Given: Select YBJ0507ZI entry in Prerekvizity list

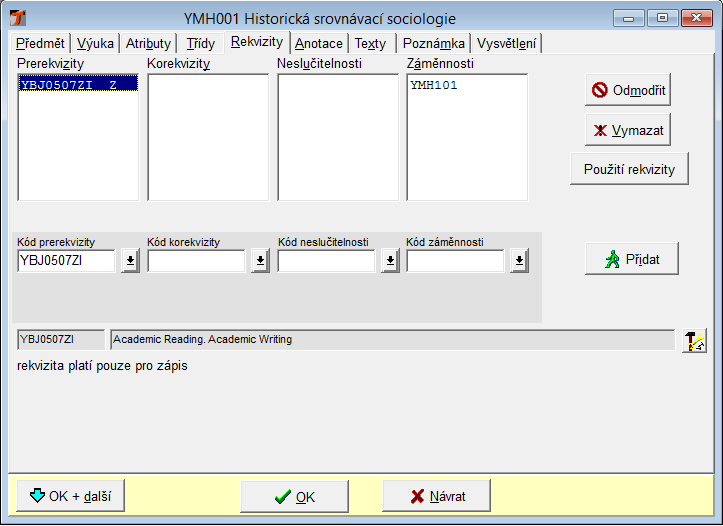Looking at the screenshot, I should point(68,86).
